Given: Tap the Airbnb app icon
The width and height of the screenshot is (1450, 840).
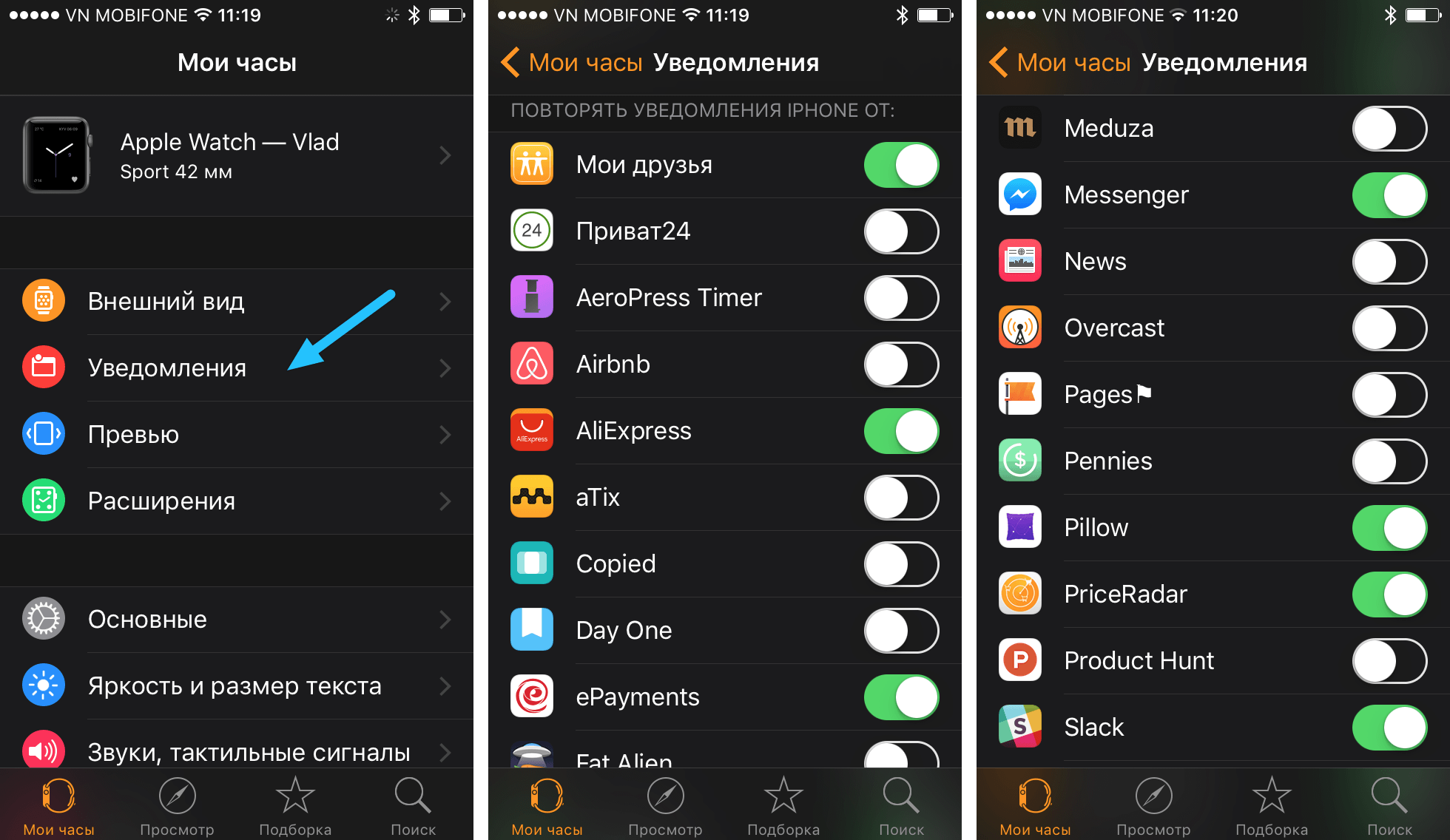Looking at the screenshot, I should click(530, 363).
